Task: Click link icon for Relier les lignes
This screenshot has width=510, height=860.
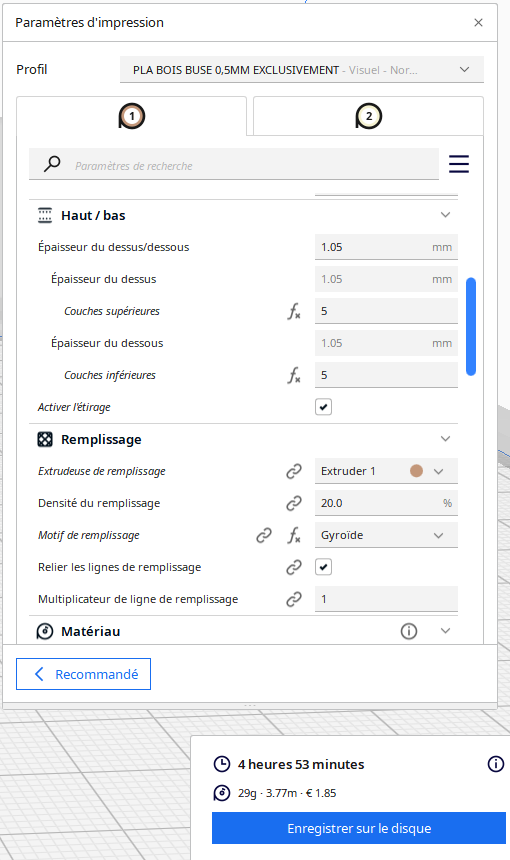Action: click(x=294, y=567)
